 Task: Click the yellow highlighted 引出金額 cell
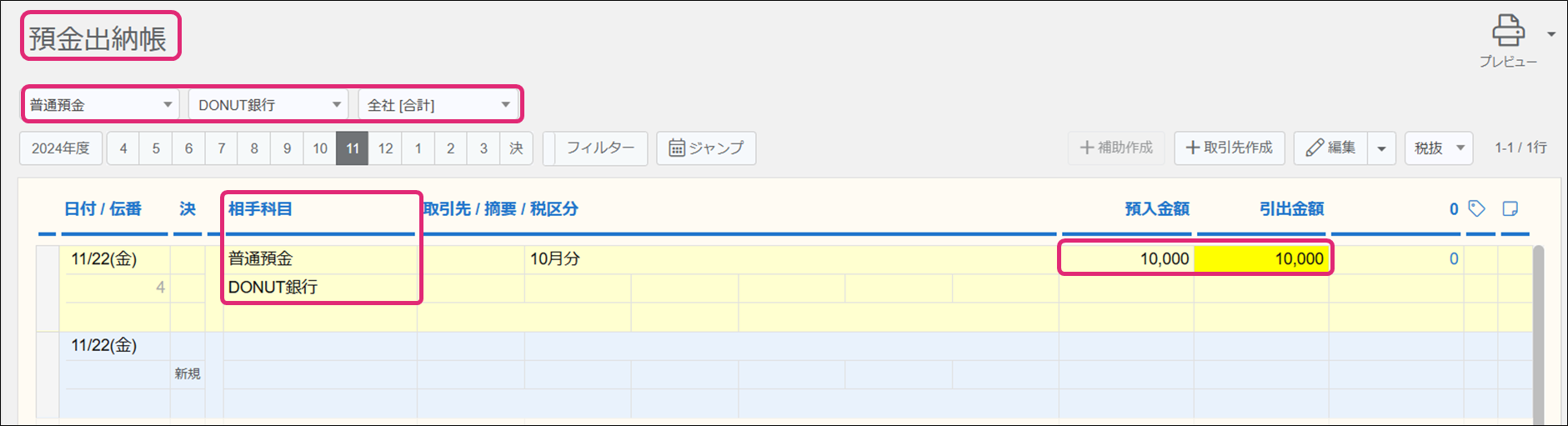(x=1261, y=259)
